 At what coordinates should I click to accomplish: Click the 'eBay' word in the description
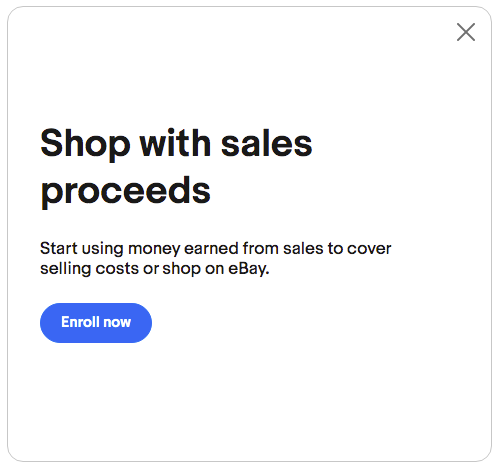click(248, 269)
